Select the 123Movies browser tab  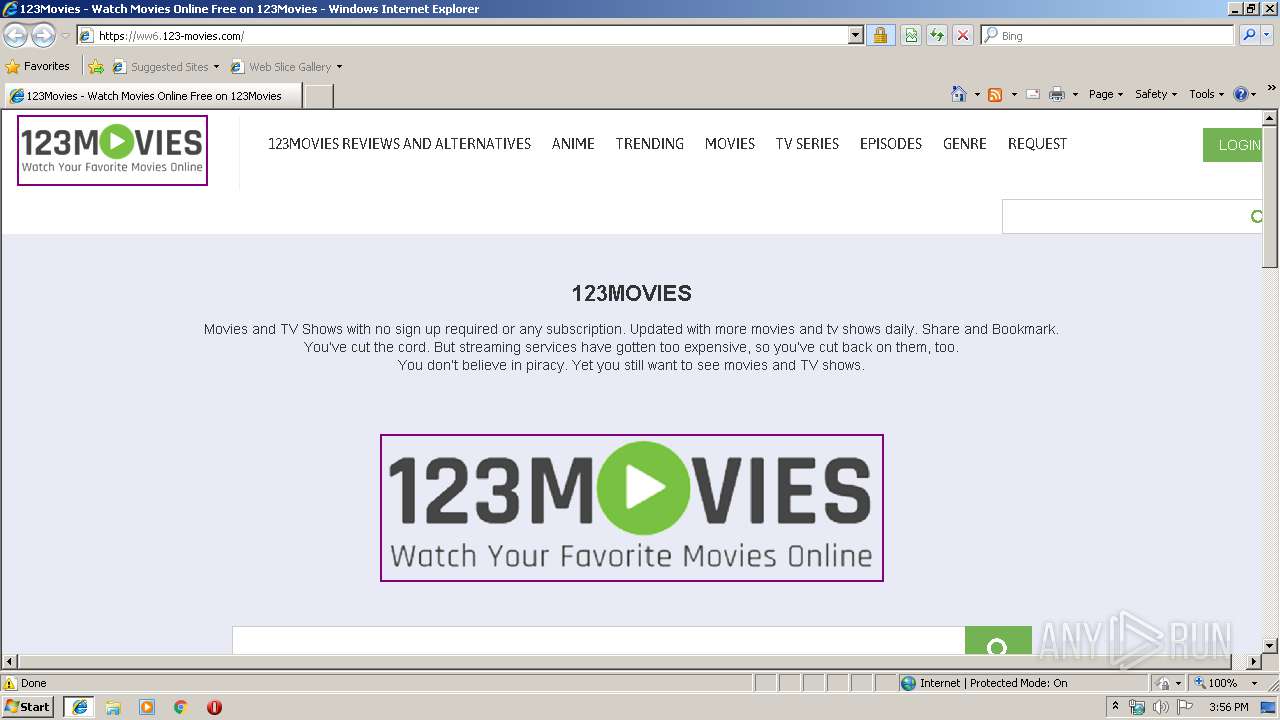[153, 96]
